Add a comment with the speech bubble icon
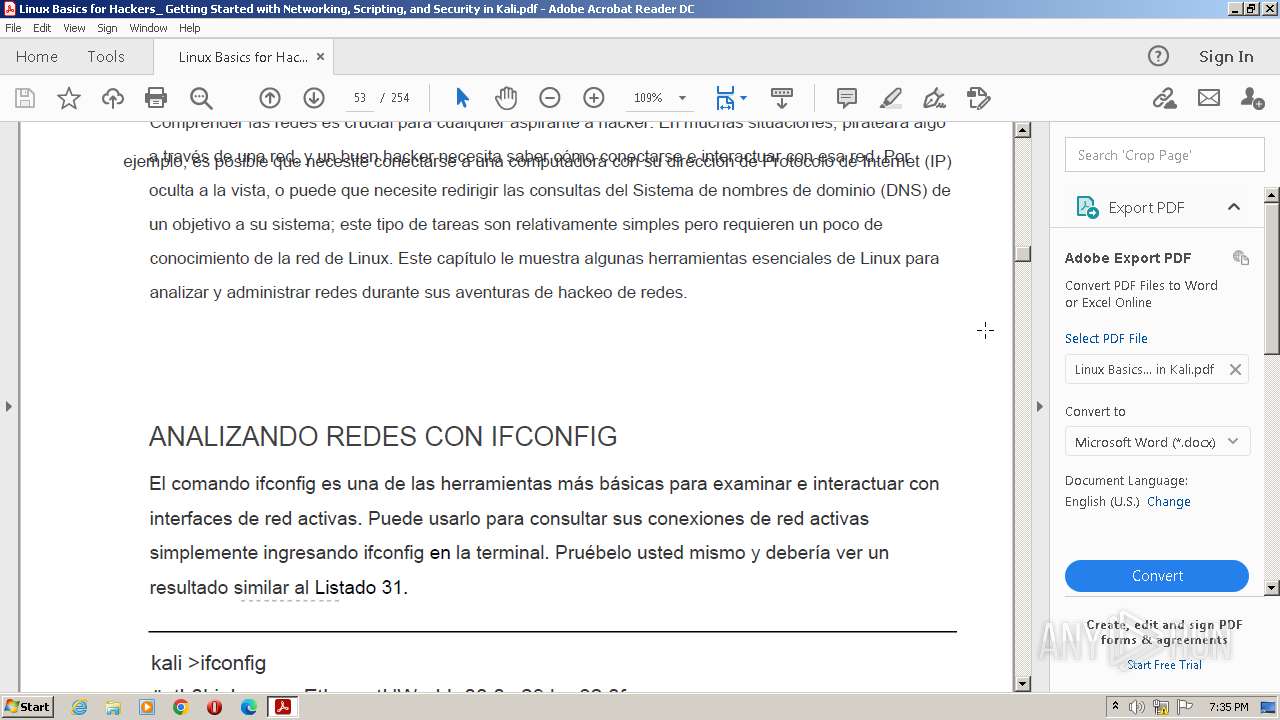Screen dimensions: 1280x720 [x=847, y=98]
